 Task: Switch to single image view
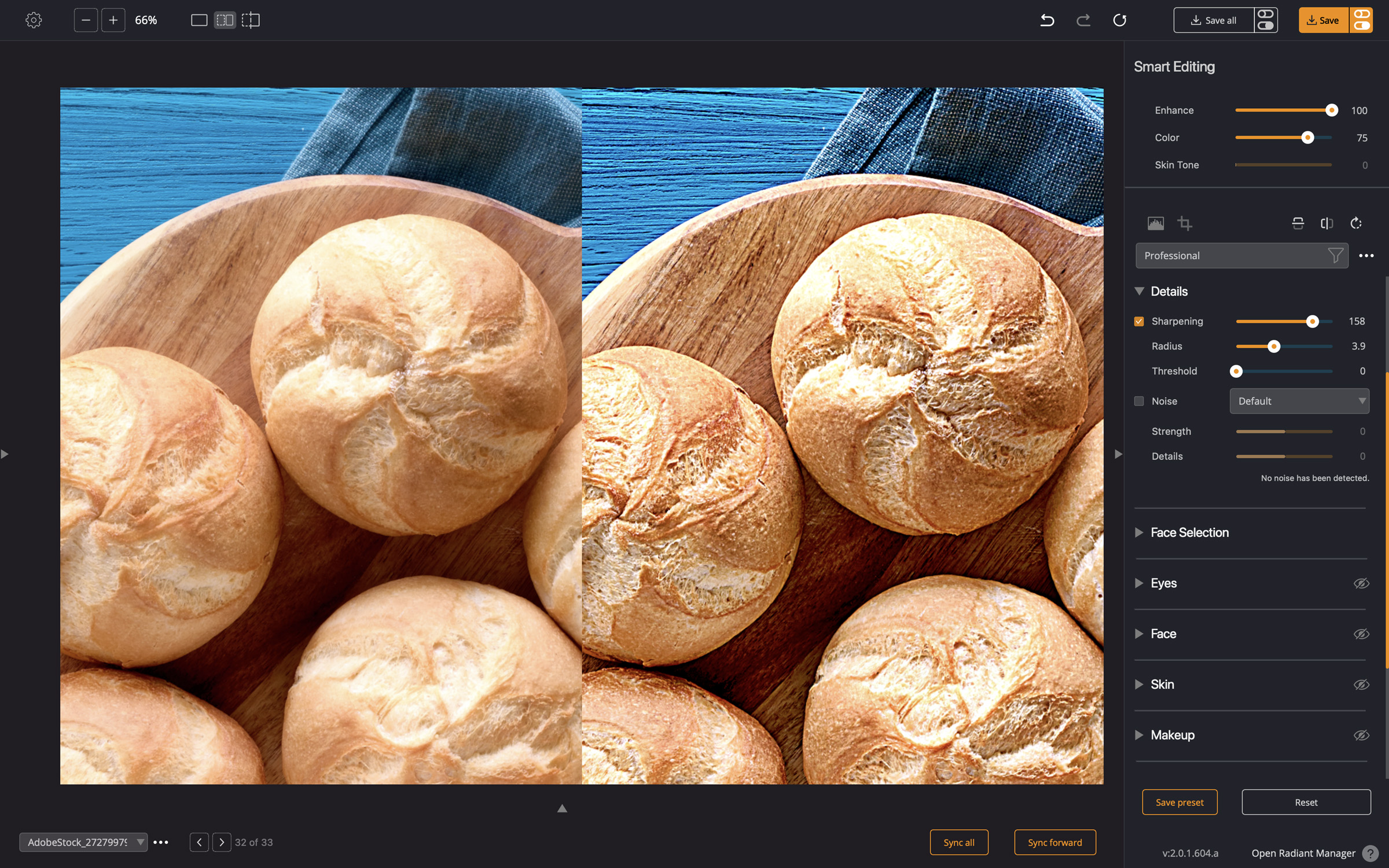point(199,20)
